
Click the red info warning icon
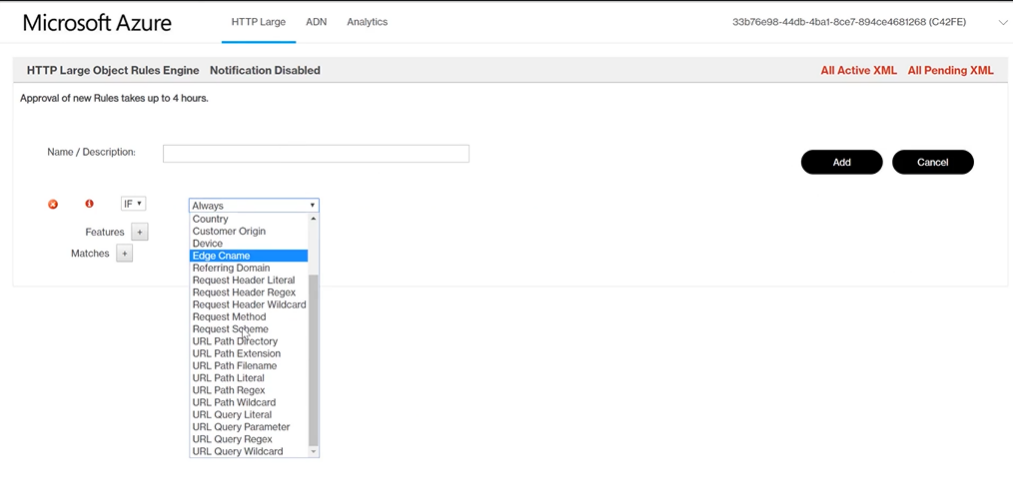[89, 204]
